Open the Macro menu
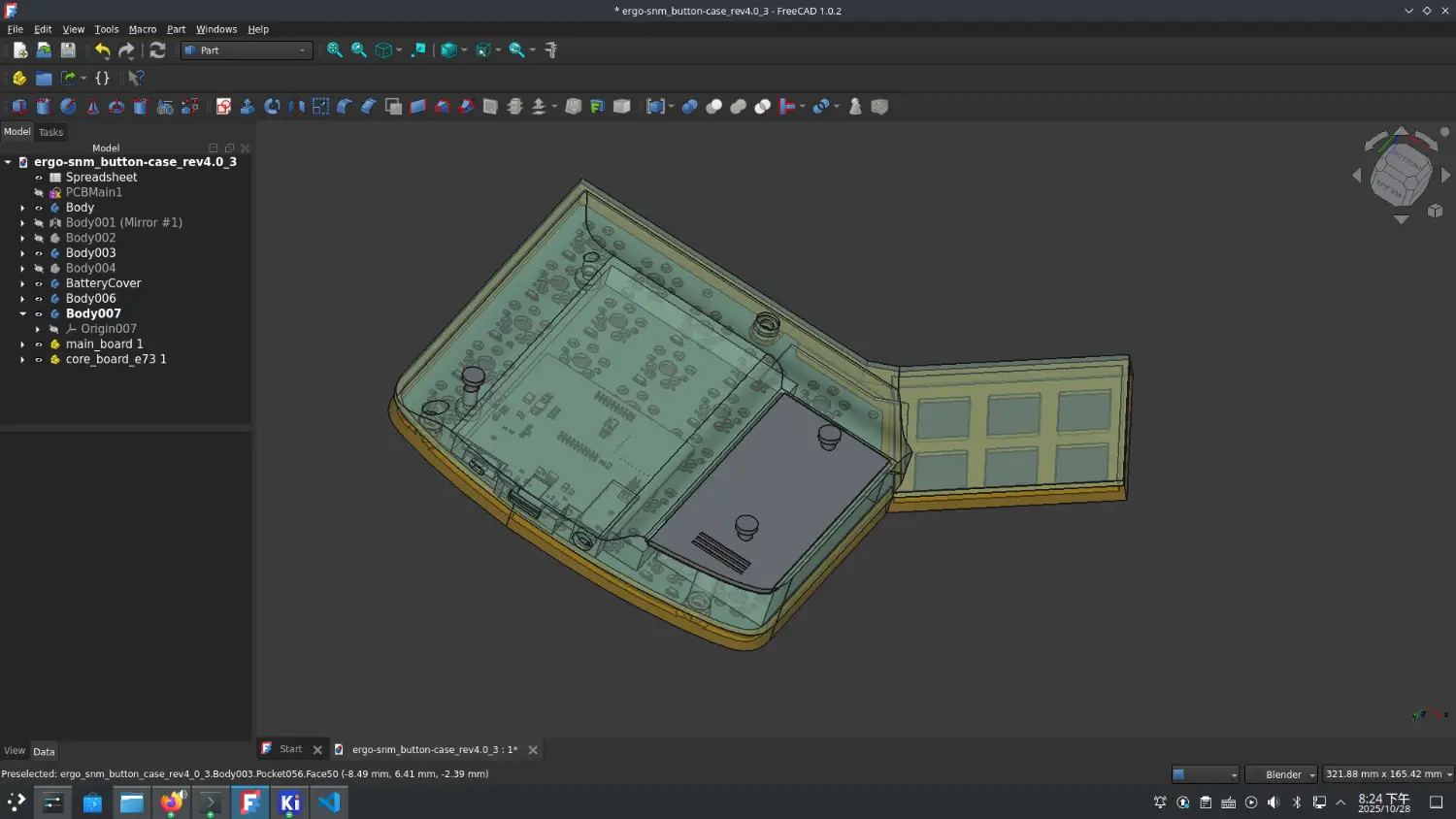 [142, 29]
